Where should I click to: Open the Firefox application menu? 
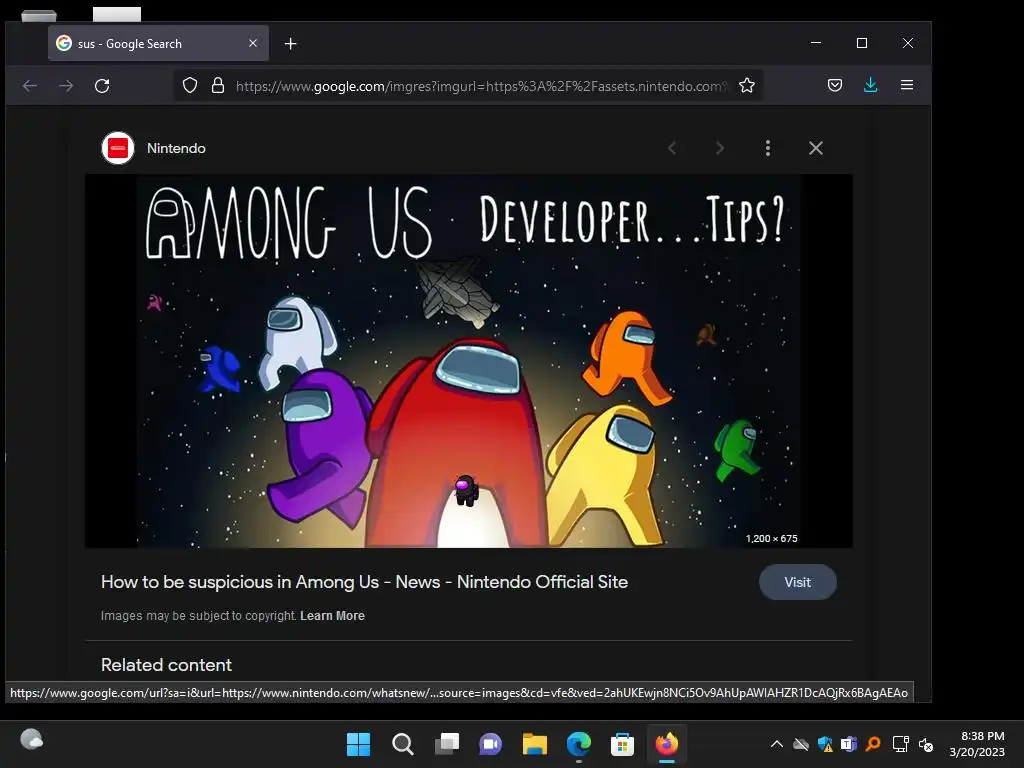[x=907, y=85]
